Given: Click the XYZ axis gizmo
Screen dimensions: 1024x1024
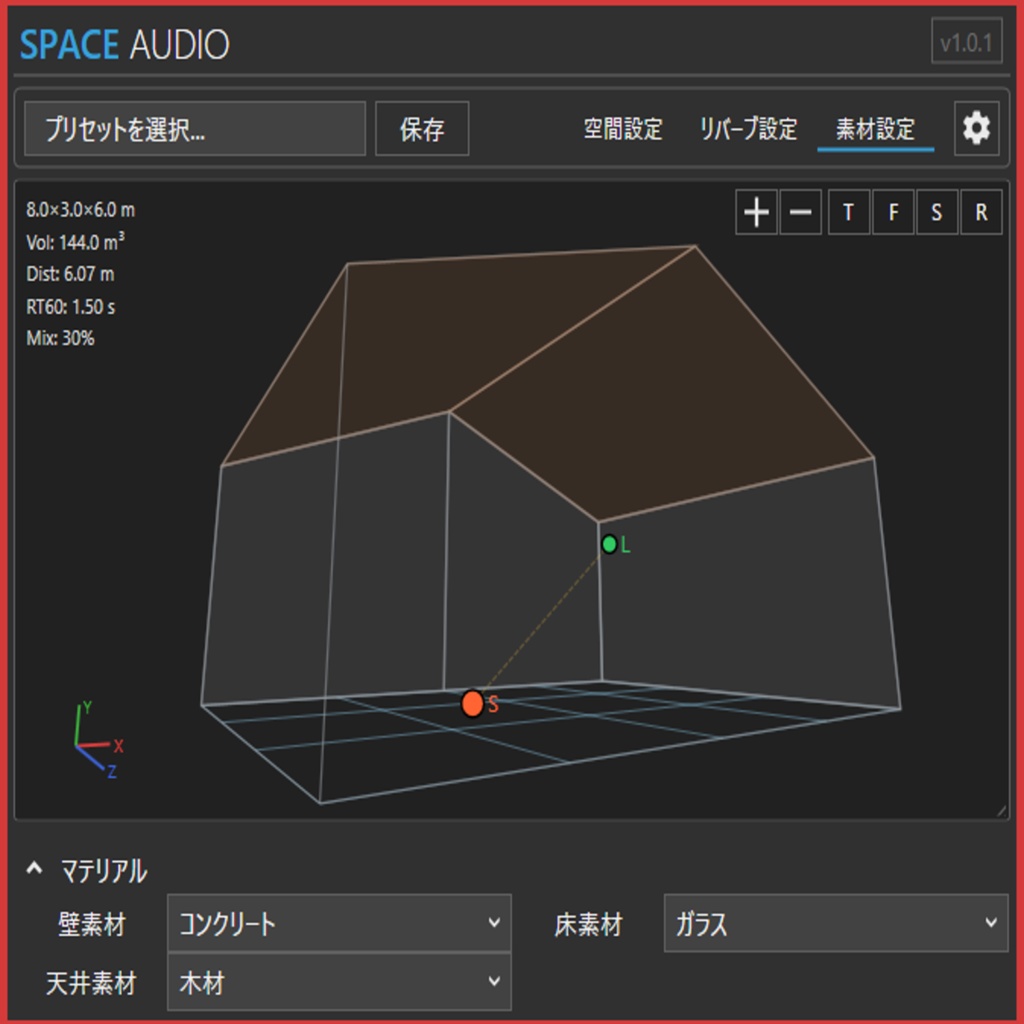Looking at the screenshot, I should tap(98, 741).
